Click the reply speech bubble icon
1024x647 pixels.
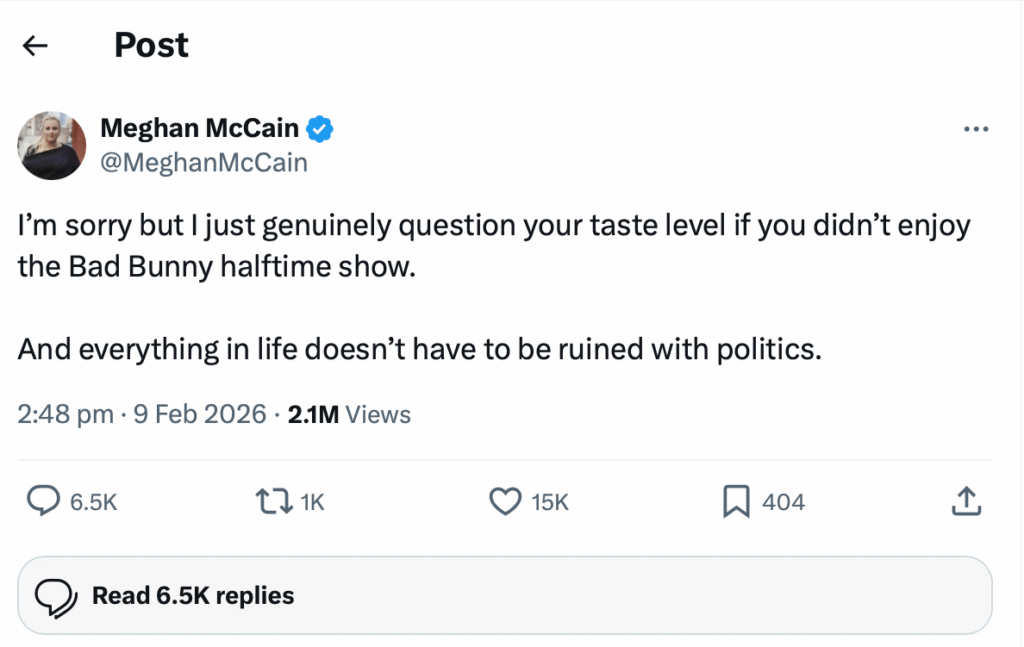[42, 501]
